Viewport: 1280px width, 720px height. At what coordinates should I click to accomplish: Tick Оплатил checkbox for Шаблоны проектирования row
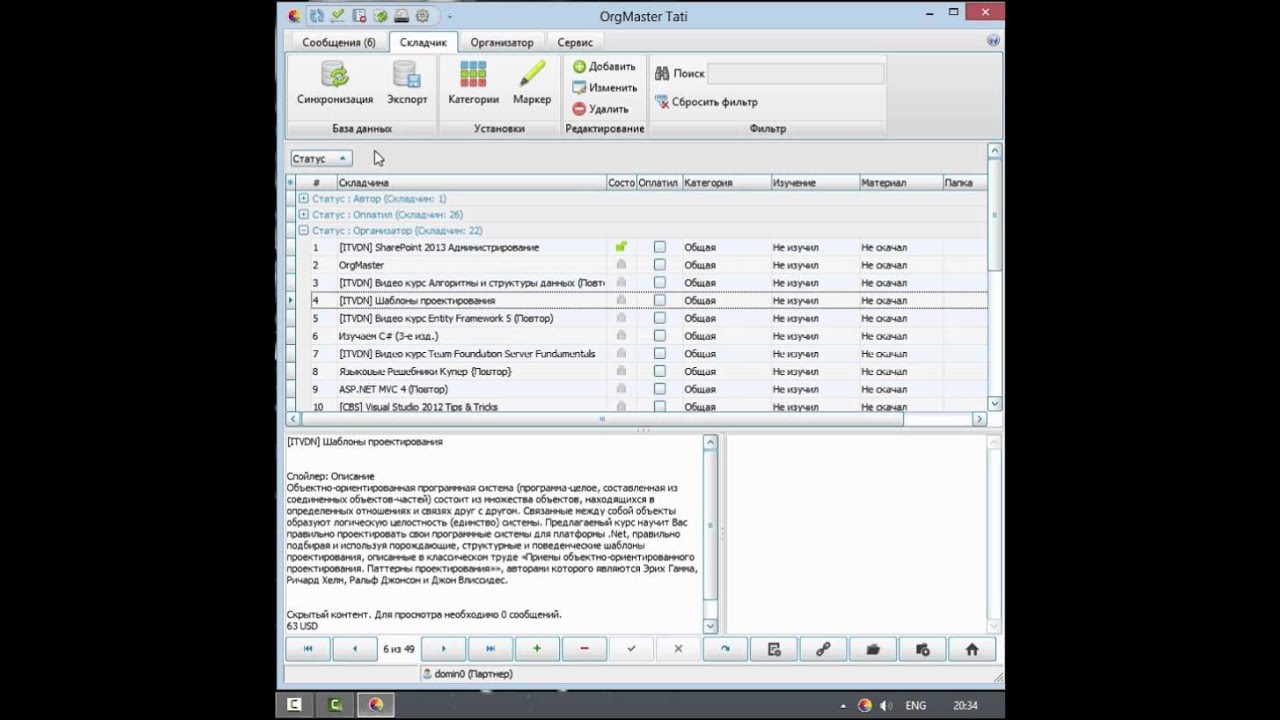(x=660, y=300)
